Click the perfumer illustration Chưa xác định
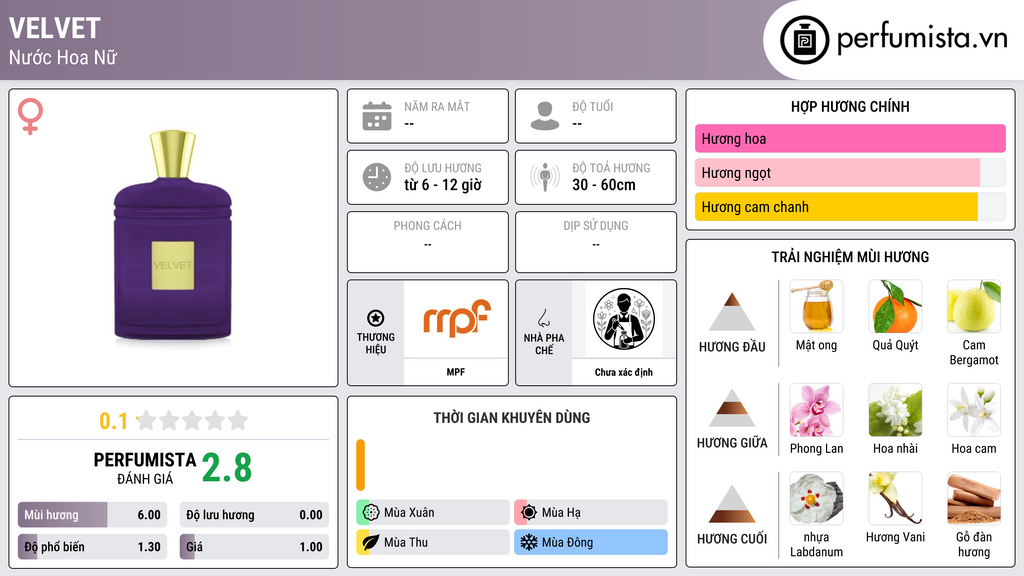 tap(624, 319)
